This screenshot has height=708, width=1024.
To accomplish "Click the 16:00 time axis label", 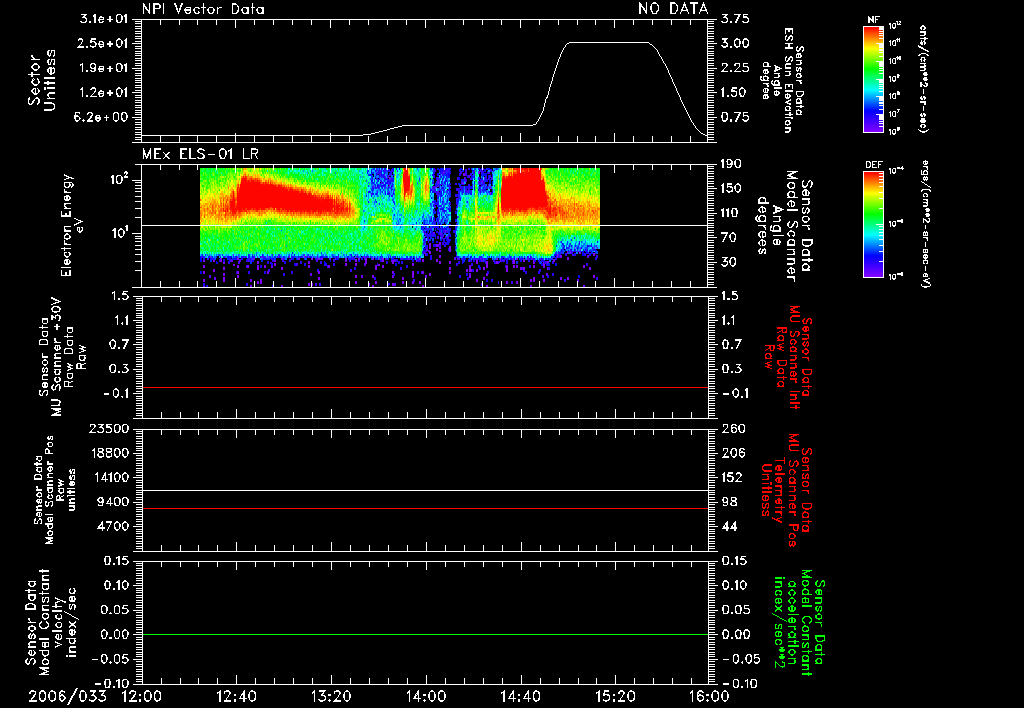I will [x=709, y=696].
